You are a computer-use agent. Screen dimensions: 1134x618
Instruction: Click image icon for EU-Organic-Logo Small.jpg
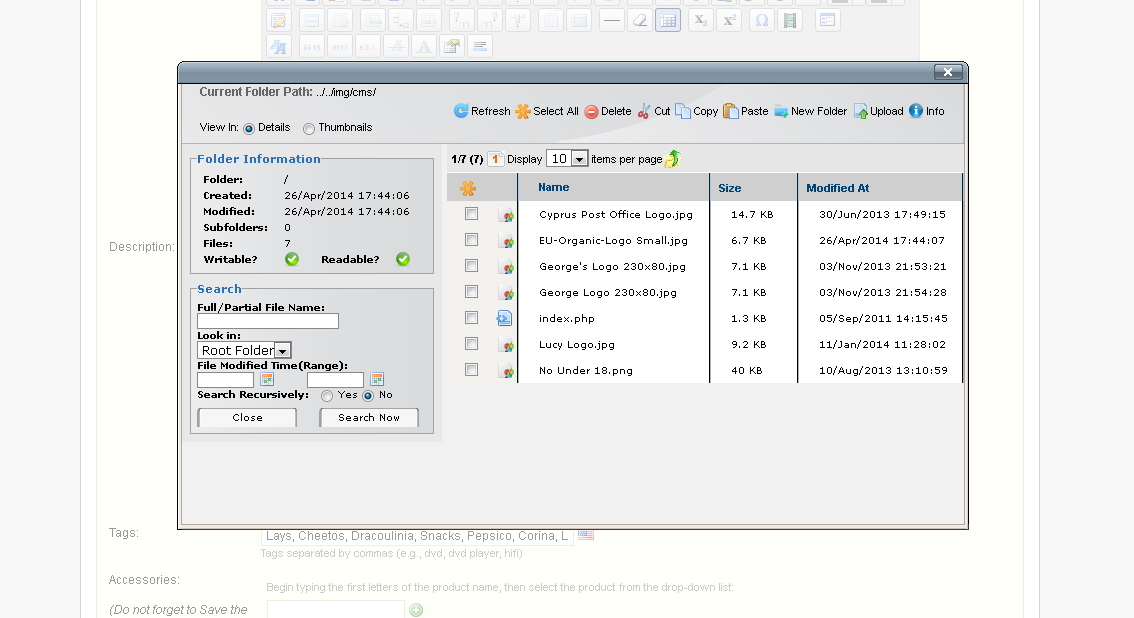click(x=506, y=241)
